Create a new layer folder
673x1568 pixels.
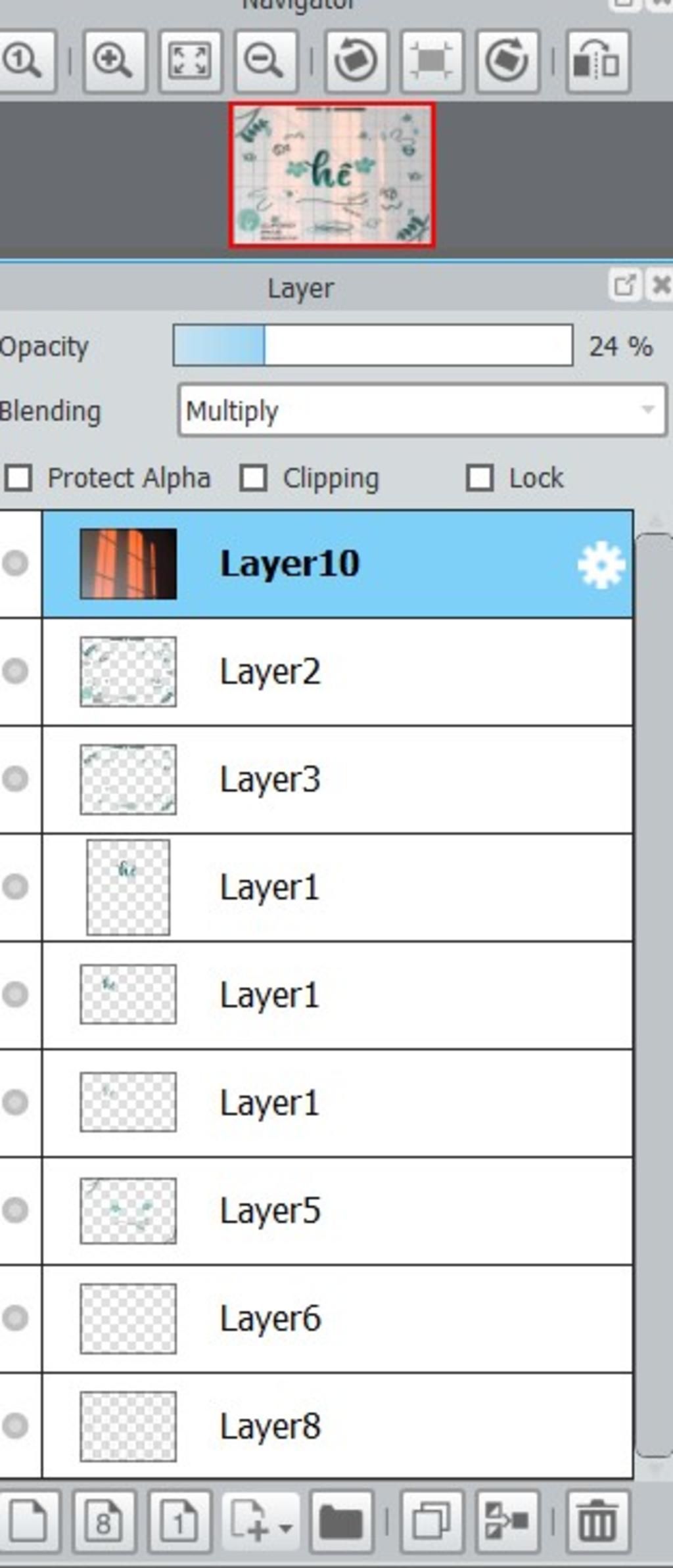point(340,1521)
